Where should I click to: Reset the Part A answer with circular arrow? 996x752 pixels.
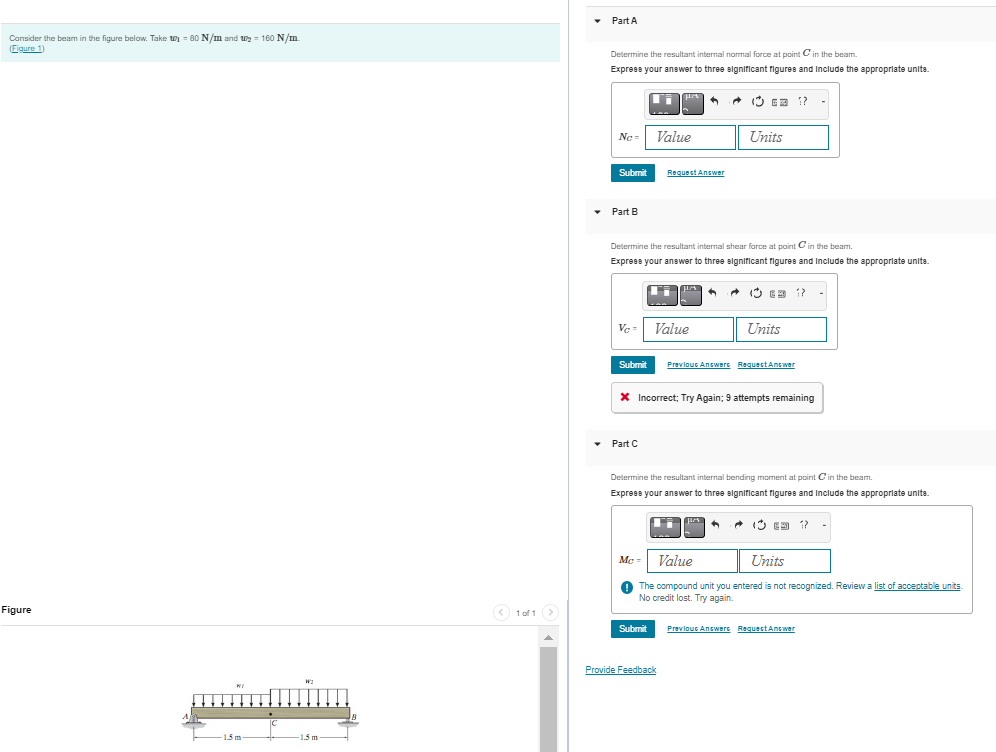(758, 101)
